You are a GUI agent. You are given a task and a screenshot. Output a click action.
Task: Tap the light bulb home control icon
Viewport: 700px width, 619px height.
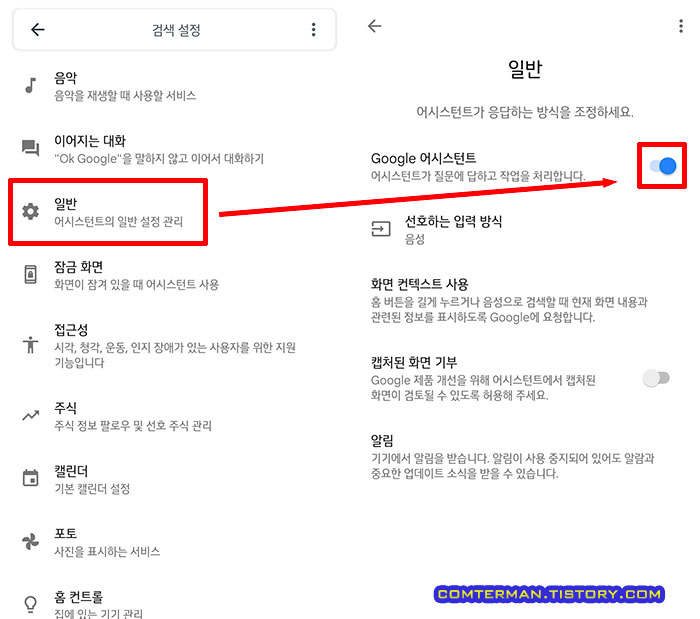tap(30, 604)
